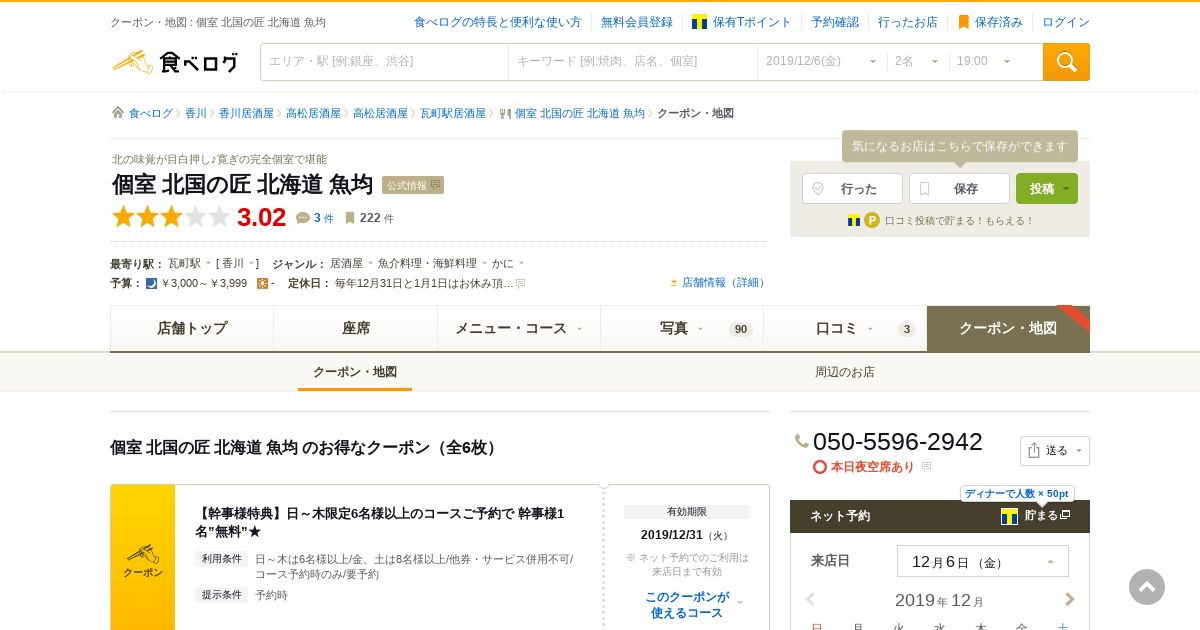This screenshot has width=1200, height=630.
Task: Open the 投稿 post dropdown button
Action: tap(1047, 189)
